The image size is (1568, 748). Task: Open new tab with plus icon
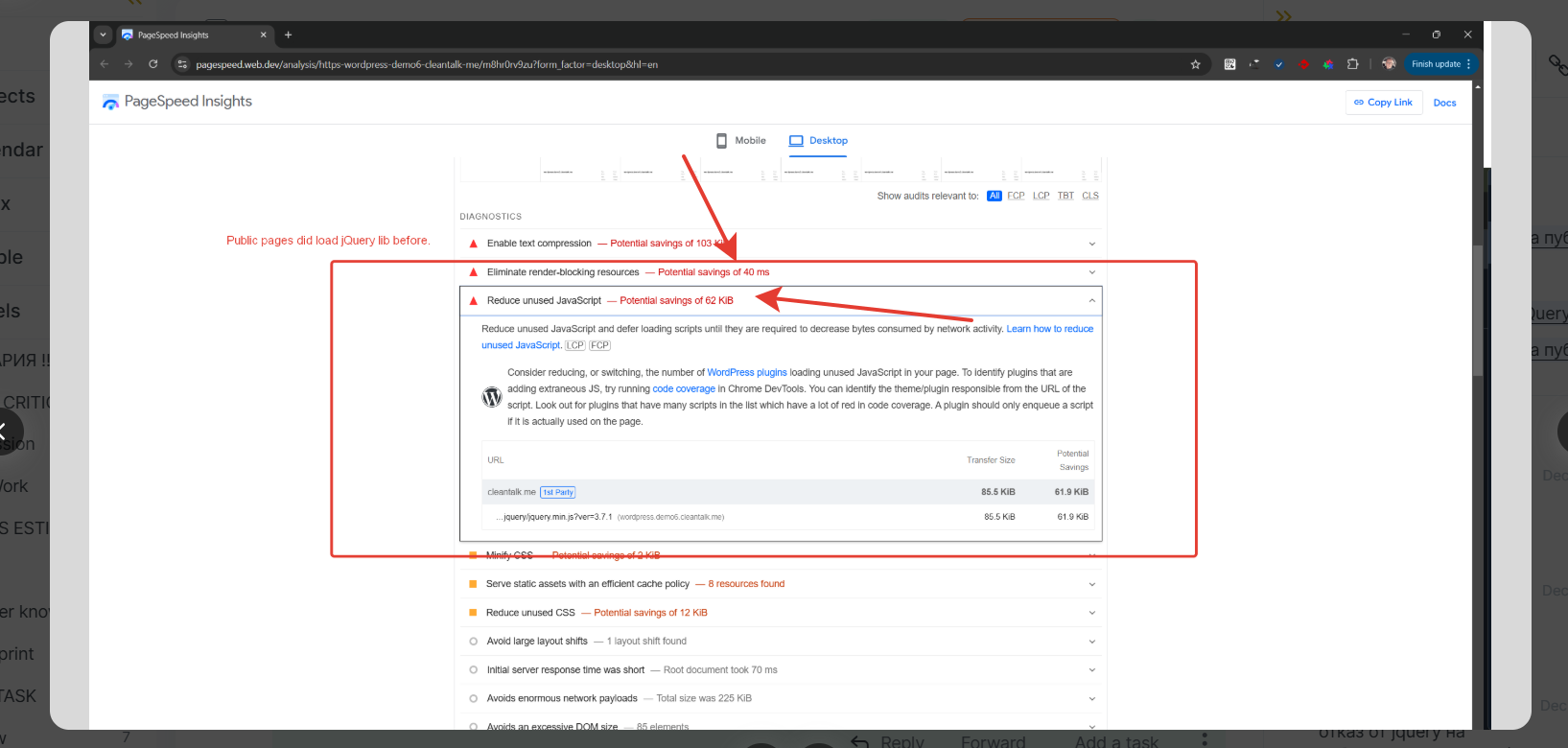tap(288, 35)
